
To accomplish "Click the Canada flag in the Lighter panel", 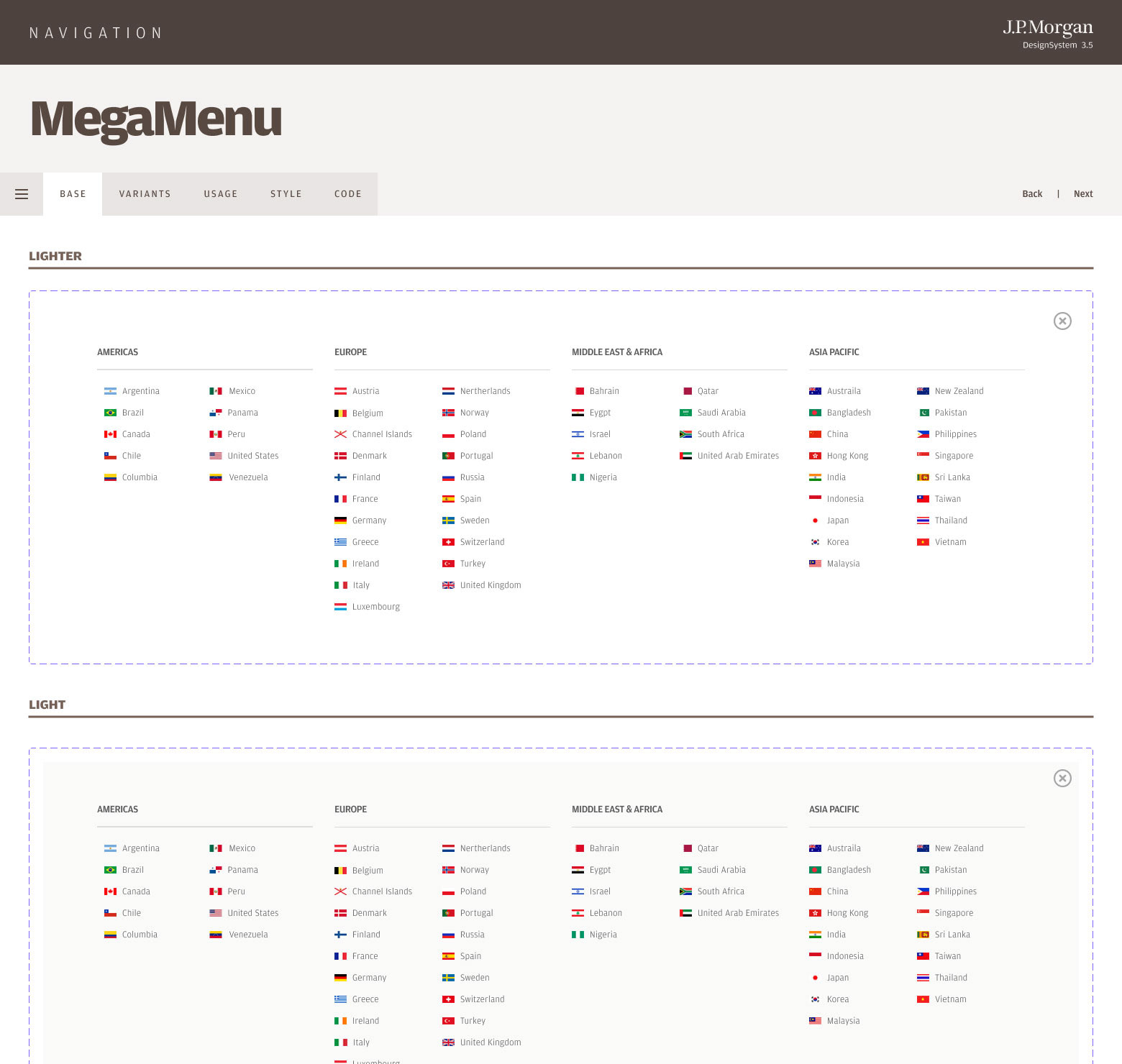I will [110, 434].
